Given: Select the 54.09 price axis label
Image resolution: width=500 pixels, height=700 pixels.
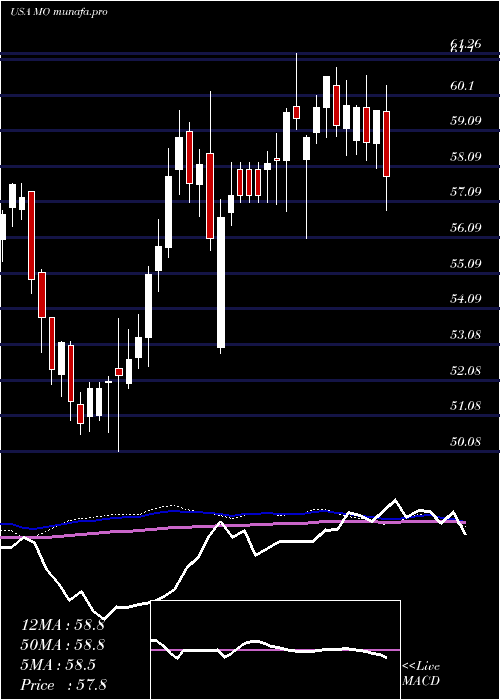Looking at the screenshot, I should [465, 299].
